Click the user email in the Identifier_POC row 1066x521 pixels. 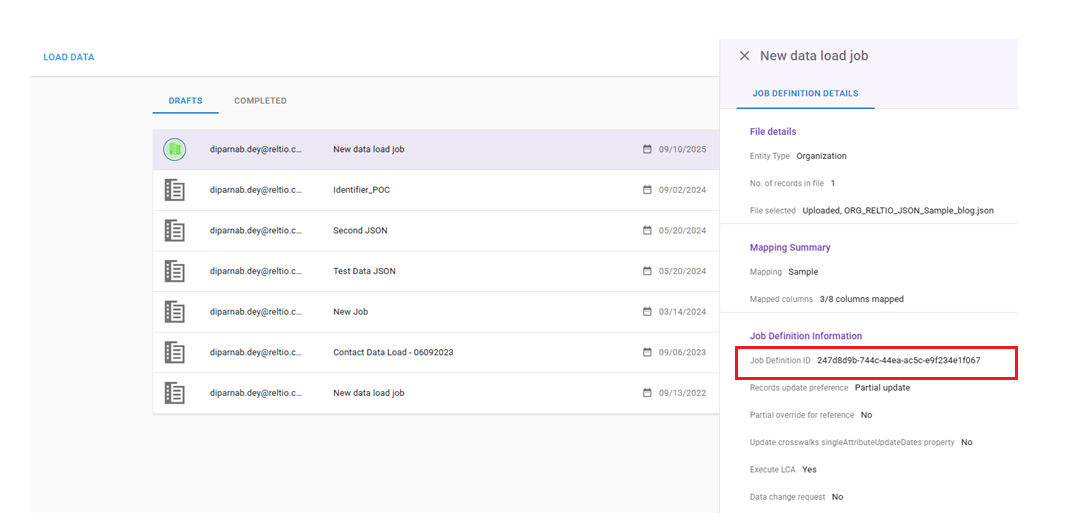(256, 190)
